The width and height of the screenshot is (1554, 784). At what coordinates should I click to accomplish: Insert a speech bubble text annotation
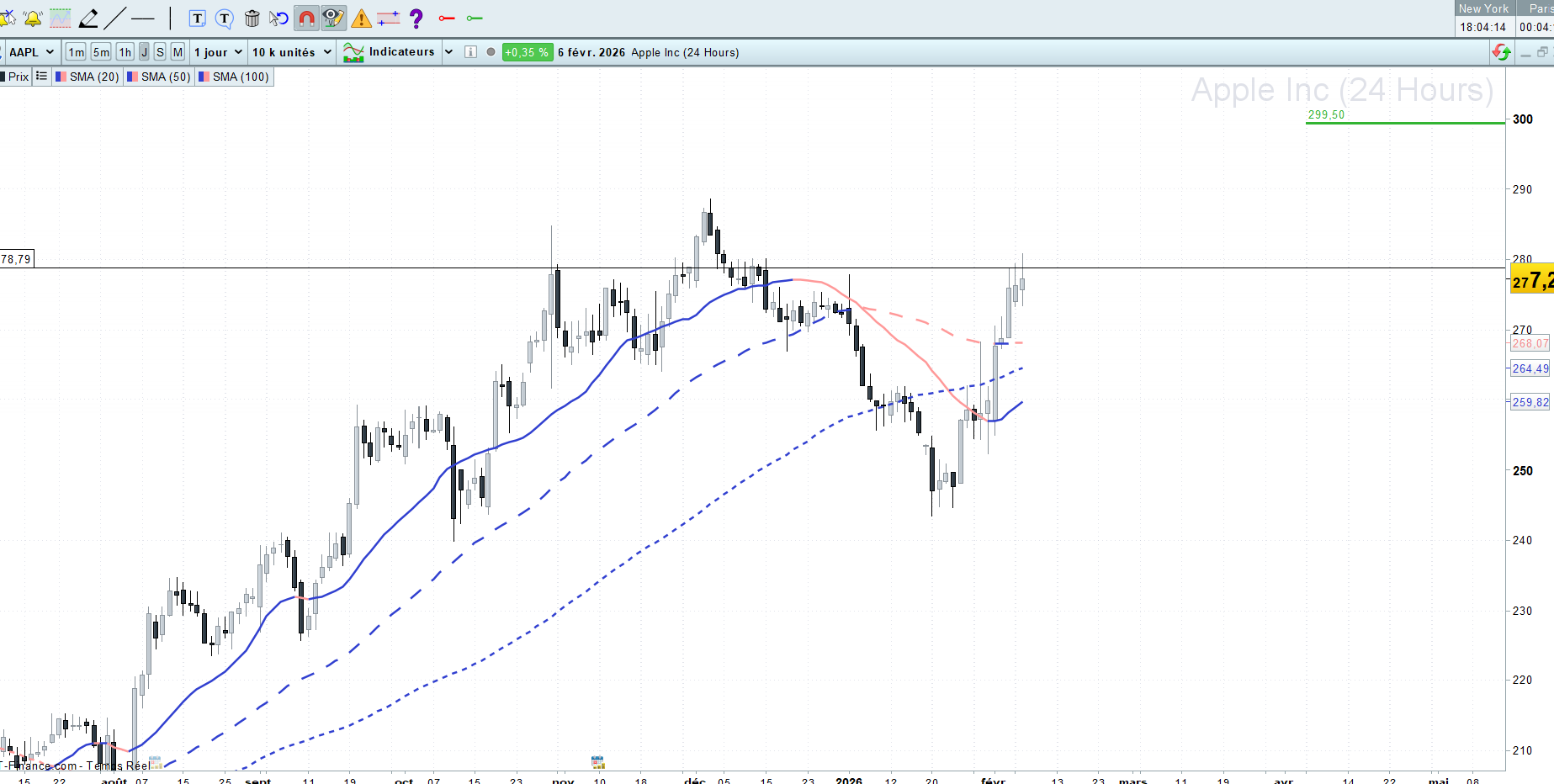click(x=225, y=19)
